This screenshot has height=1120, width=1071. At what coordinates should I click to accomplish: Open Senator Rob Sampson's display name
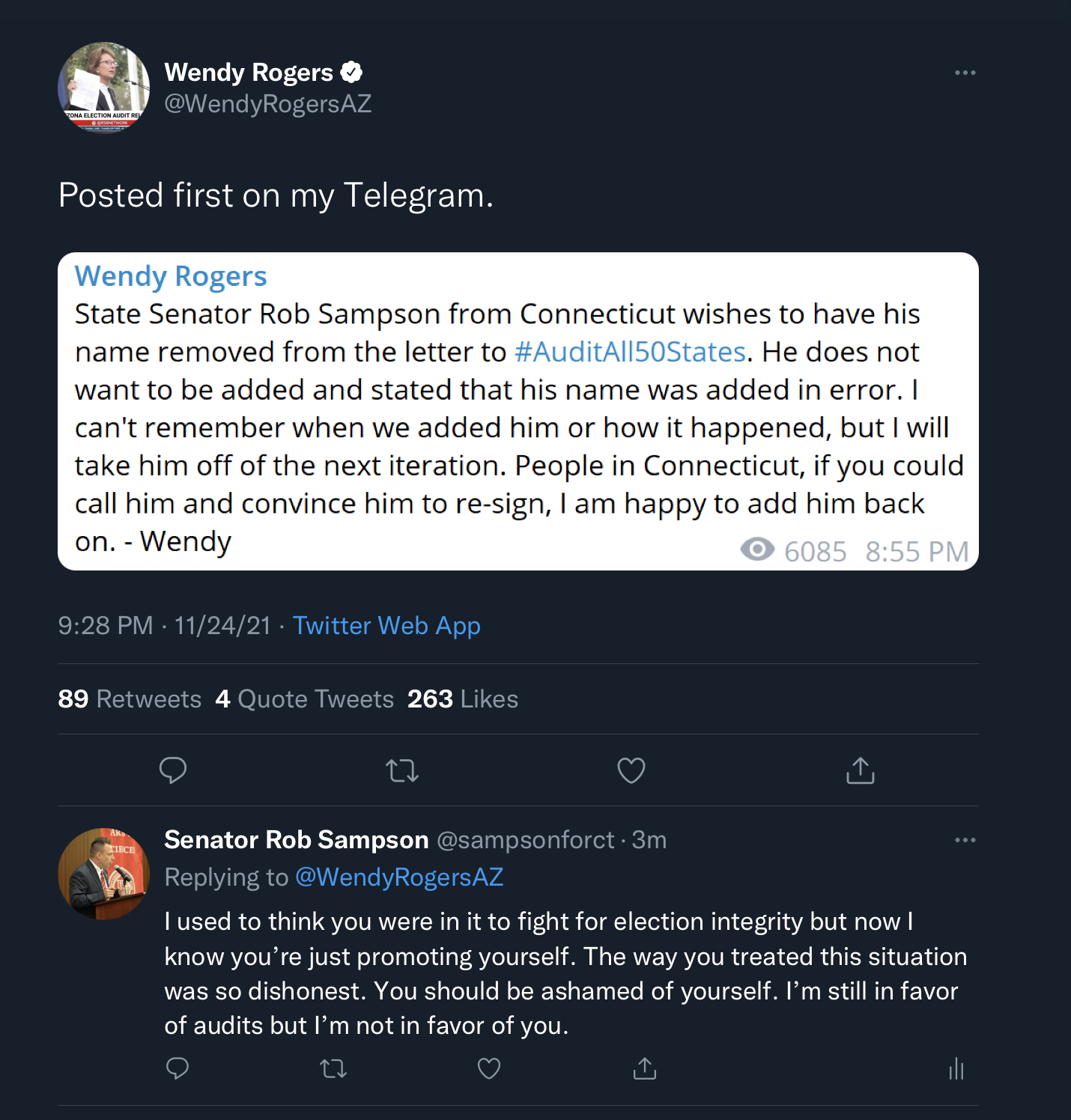pos(297,840)
